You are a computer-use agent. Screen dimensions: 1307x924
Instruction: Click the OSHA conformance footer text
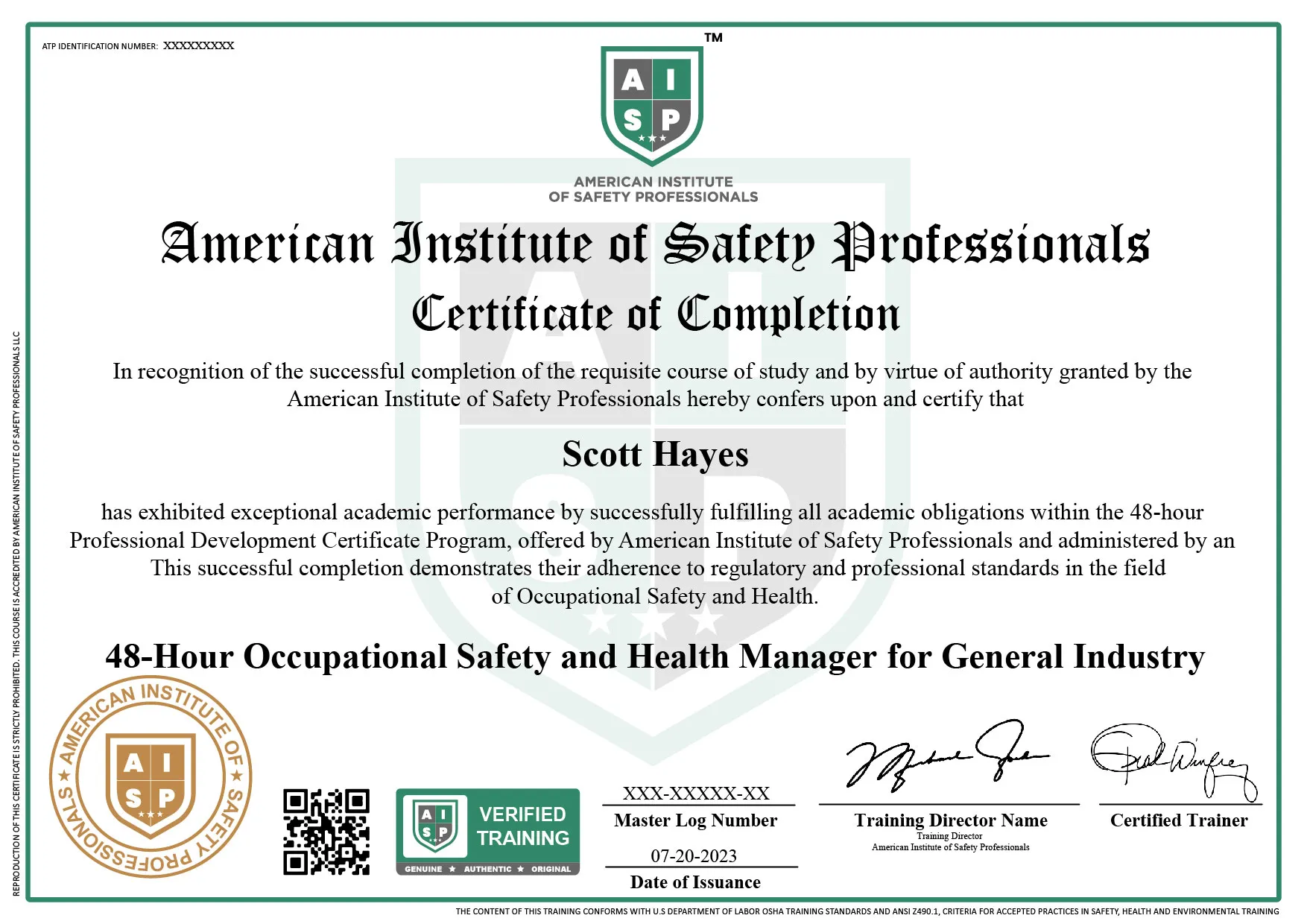pos(867,911)
